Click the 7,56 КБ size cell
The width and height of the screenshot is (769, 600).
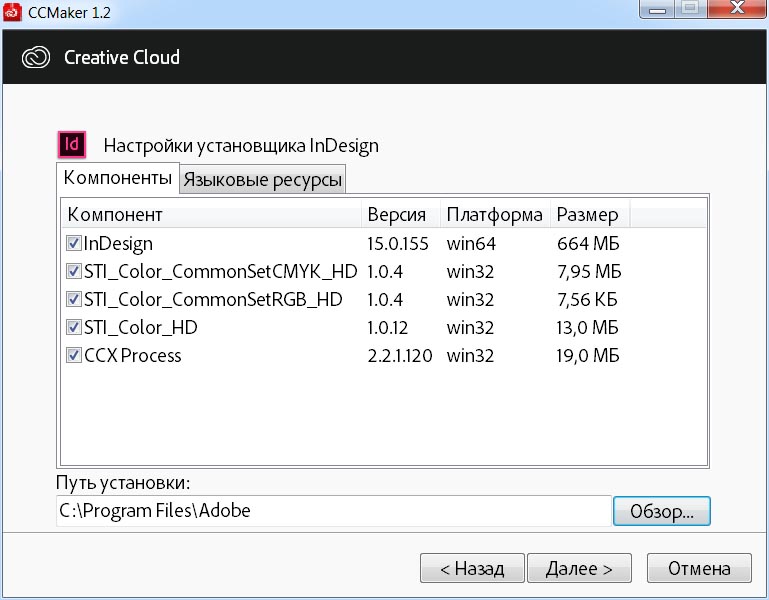[x=587, y=299]
